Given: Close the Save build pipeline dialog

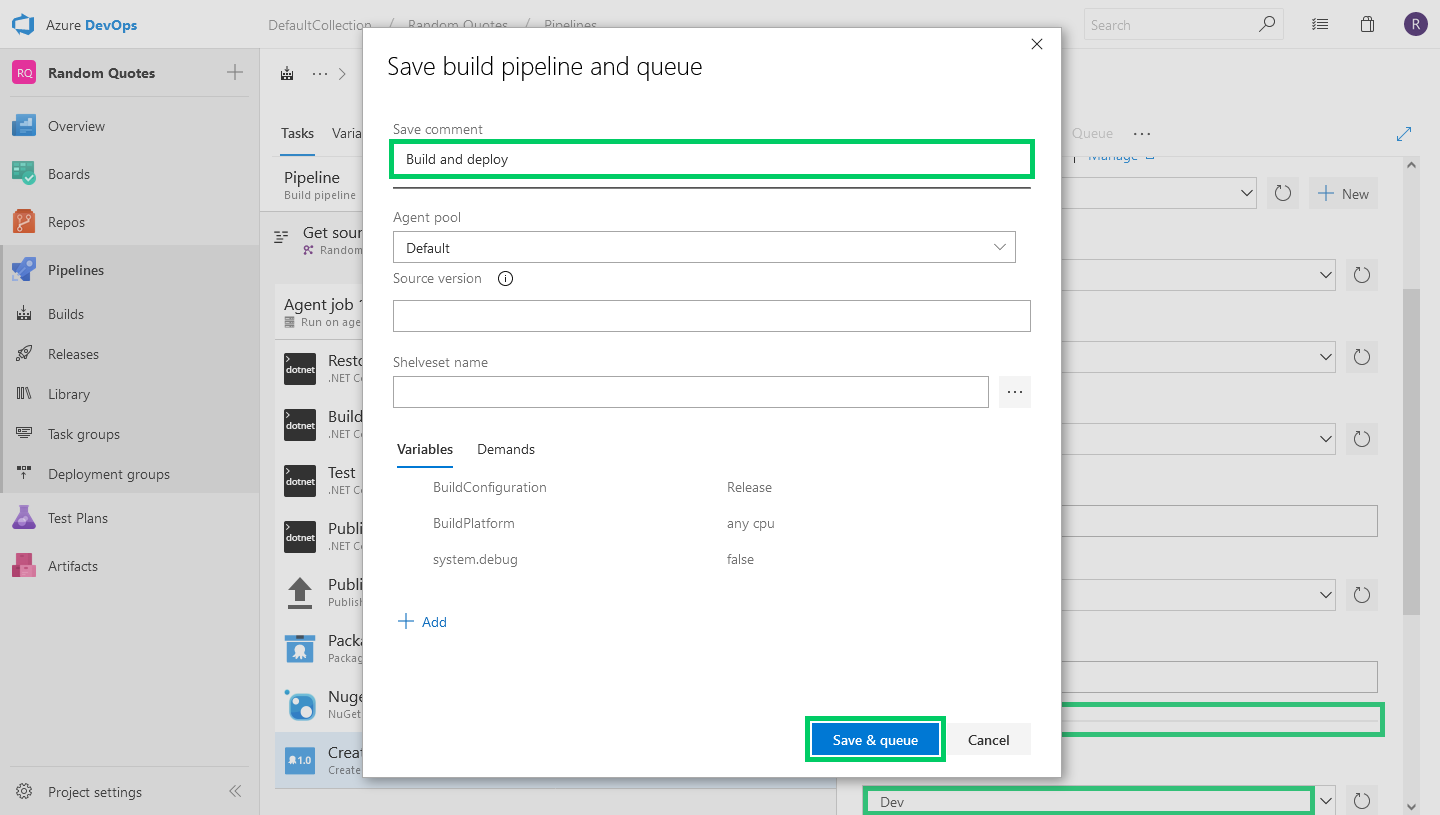Looking at the screenshot, I should point(1036,44).
